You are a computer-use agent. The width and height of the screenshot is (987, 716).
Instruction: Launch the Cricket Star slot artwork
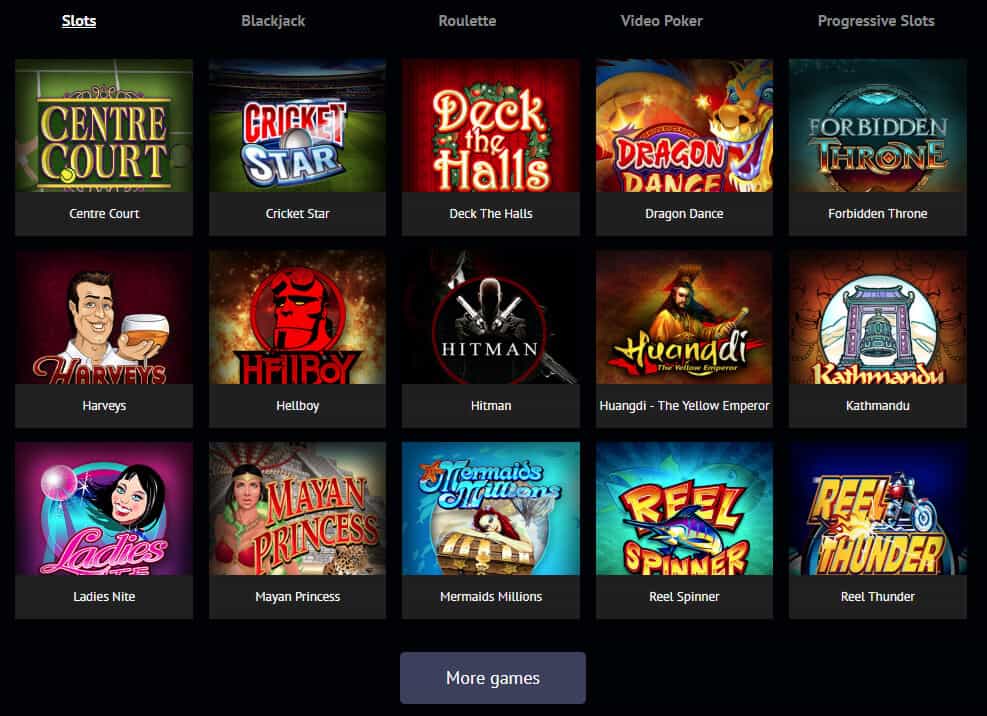[x=297, y=125]
